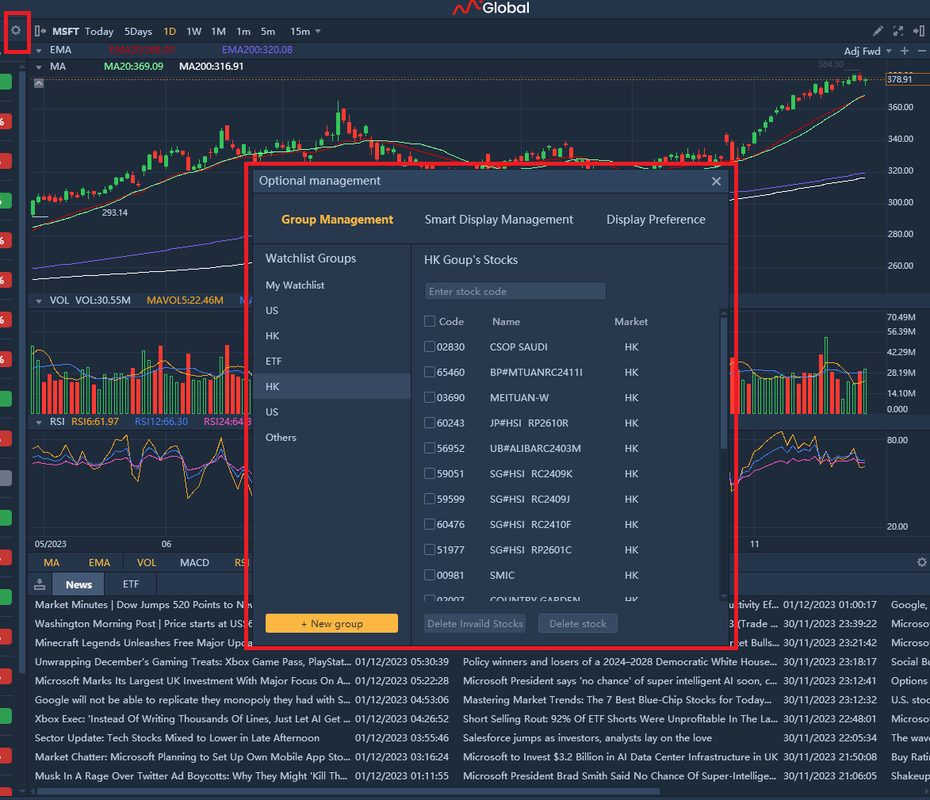Toggle the EMA indicator button at bottom
The width and height of the screenshot is (930, 800).
(x=99, y=562)
